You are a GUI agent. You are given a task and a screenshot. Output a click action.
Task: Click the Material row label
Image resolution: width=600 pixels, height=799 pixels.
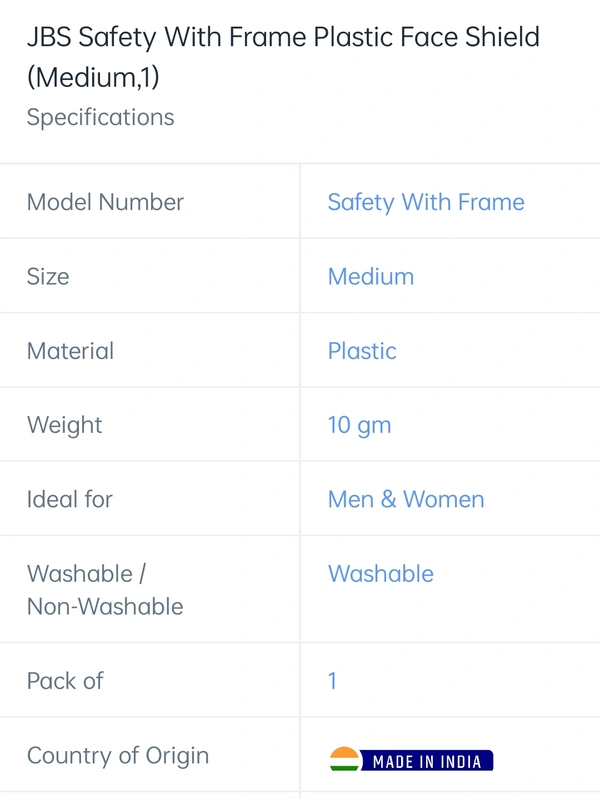70,351
